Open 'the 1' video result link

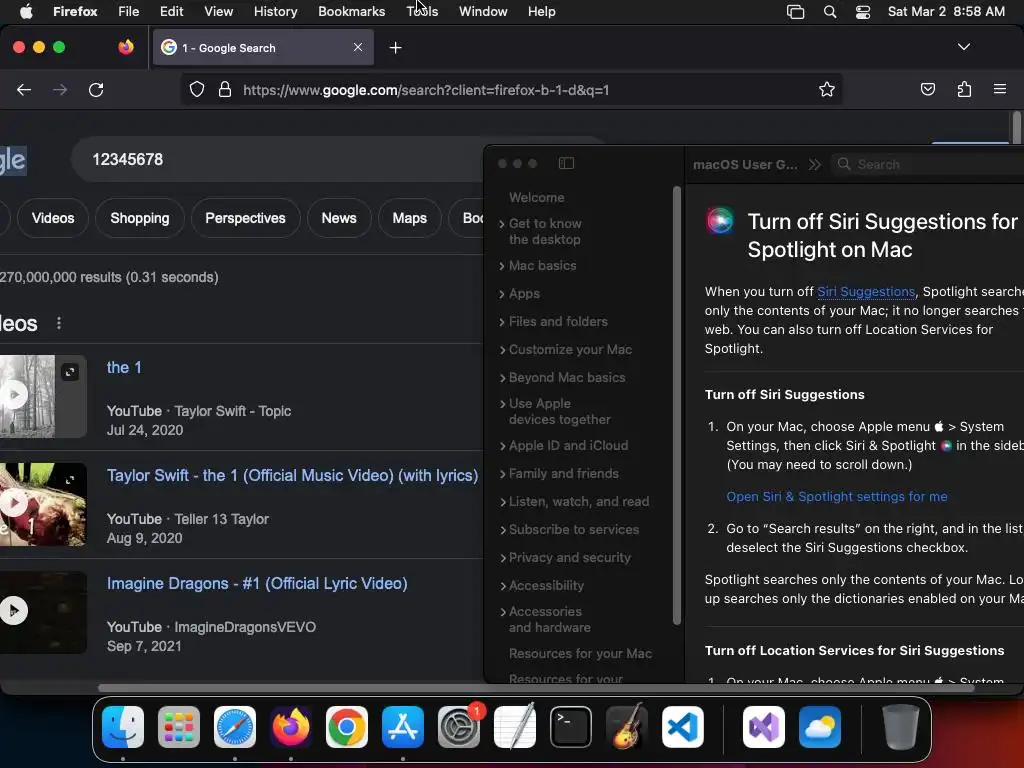(x=124, y=368)
